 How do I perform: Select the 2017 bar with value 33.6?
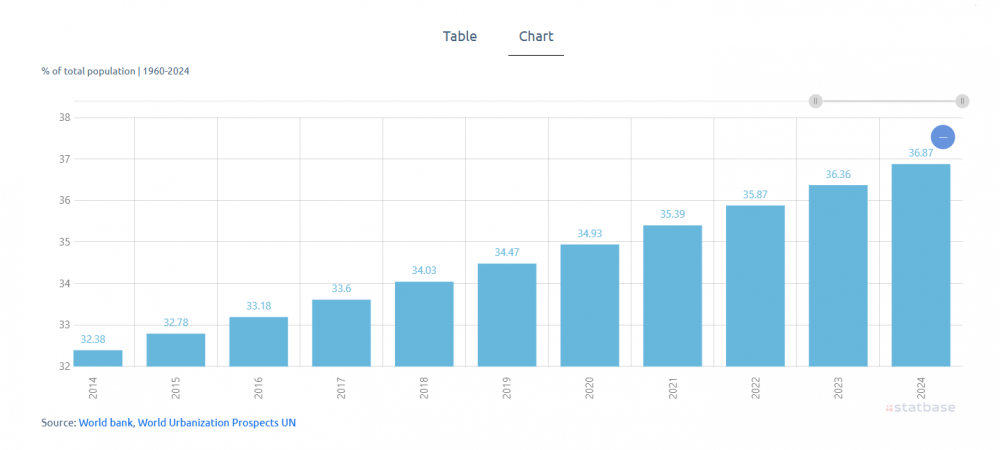341,332
